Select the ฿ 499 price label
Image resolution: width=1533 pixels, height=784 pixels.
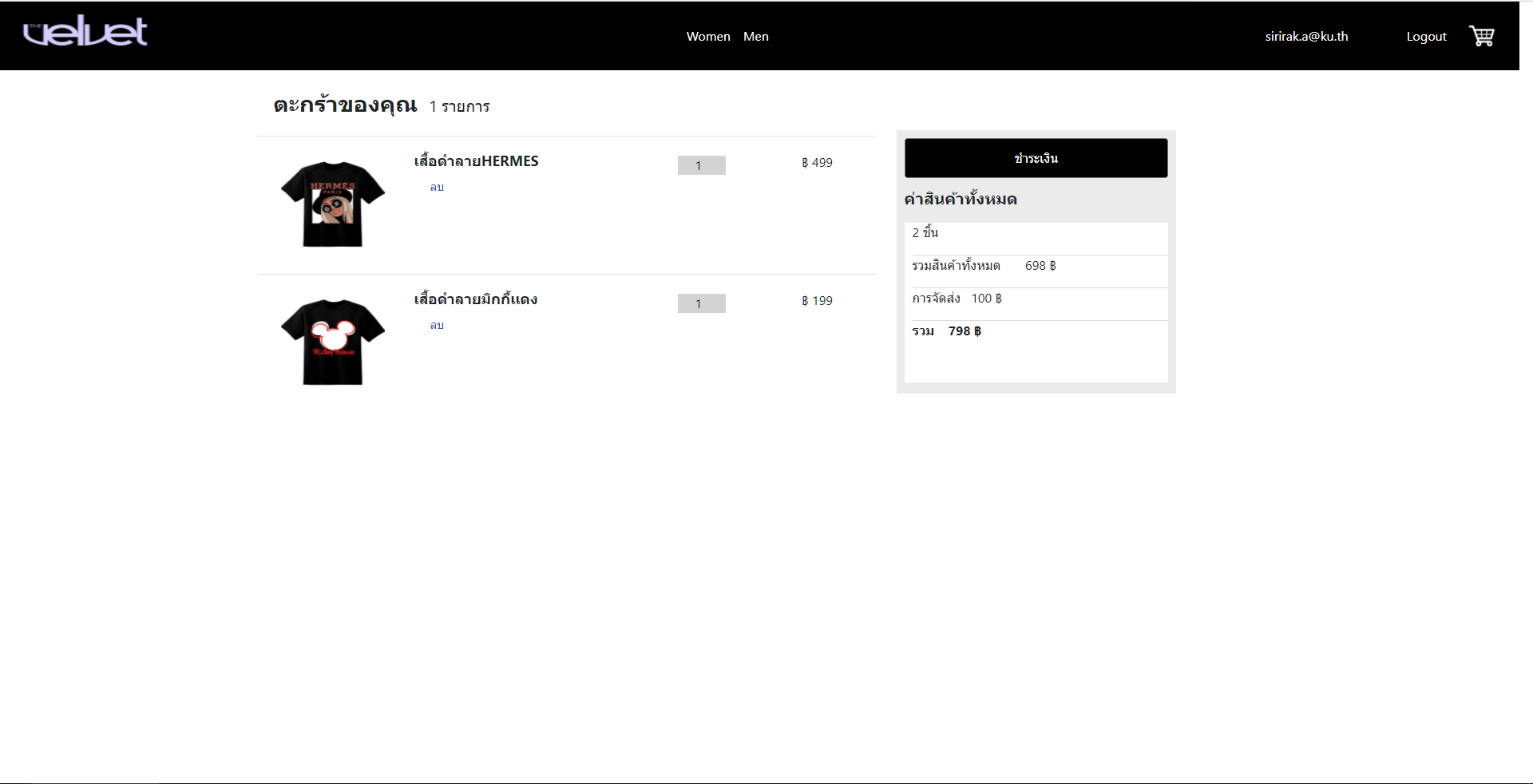coord(817,162)
